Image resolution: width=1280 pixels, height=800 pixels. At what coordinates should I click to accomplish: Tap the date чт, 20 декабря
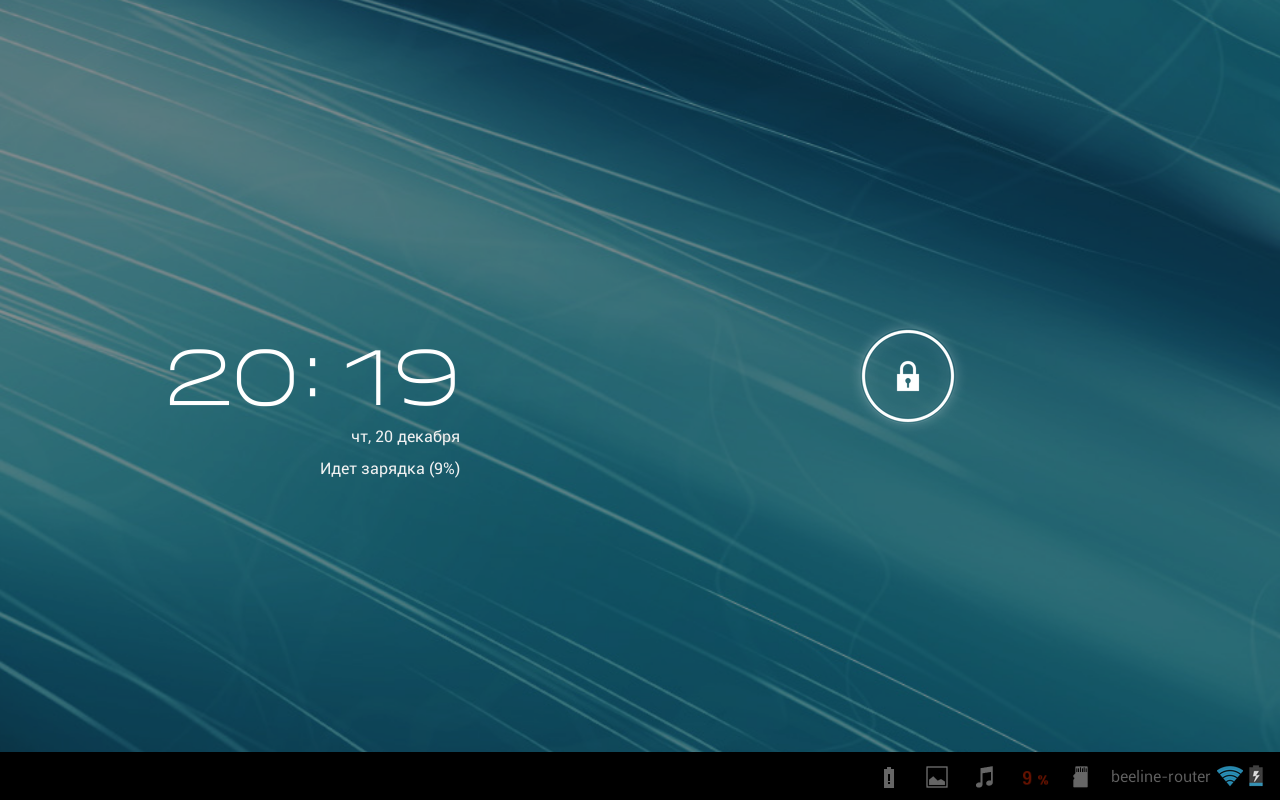[405, 437]
